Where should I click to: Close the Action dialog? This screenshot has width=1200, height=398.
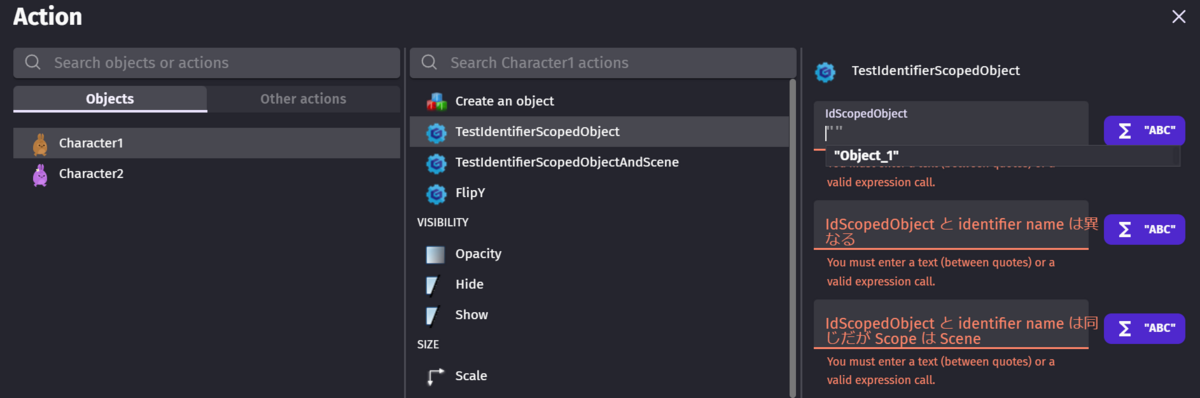1179,16
